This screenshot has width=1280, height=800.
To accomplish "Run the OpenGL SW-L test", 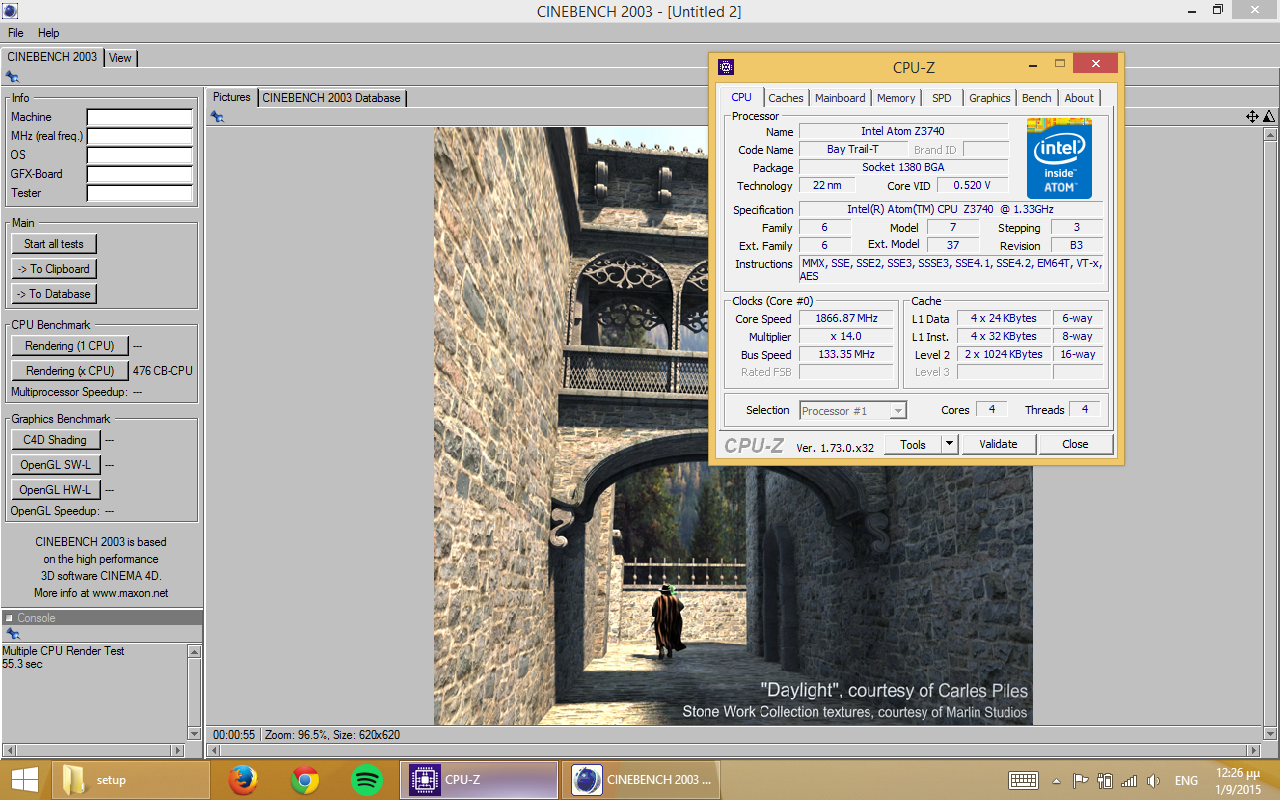I will click(56, 465).
